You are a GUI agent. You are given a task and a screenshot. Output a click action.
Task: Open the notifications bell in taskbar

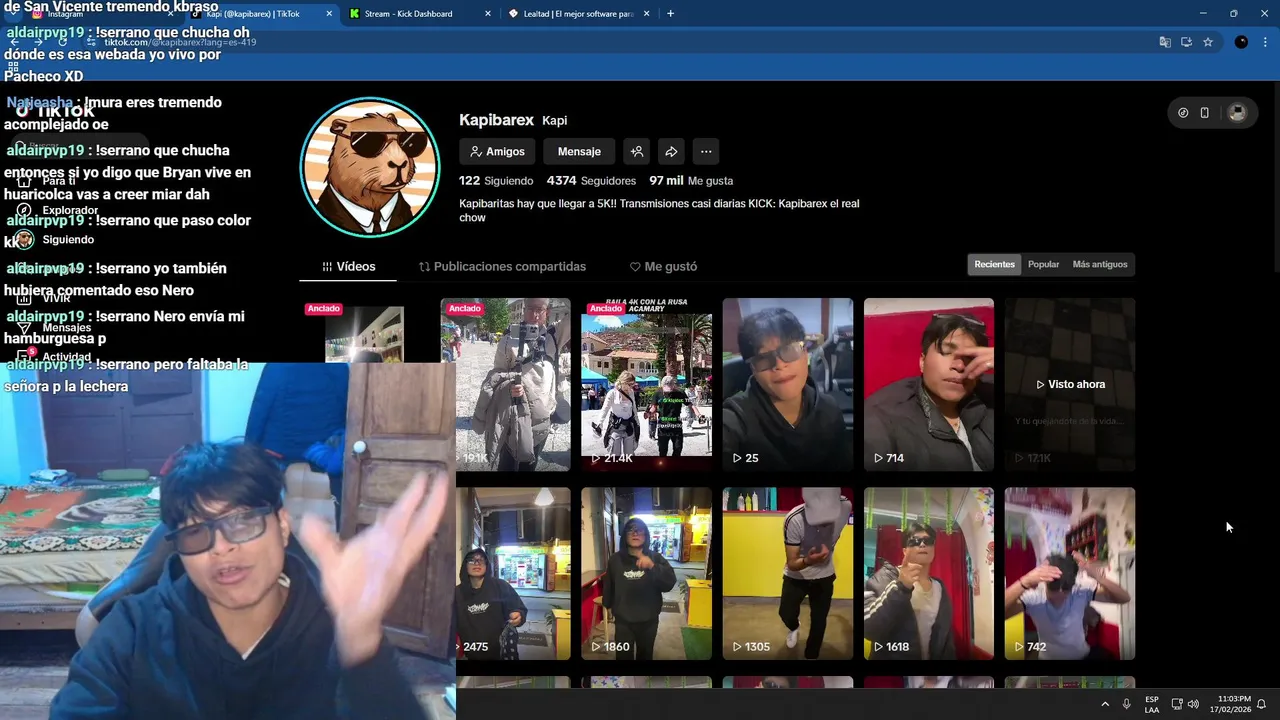click(1262, 704)
